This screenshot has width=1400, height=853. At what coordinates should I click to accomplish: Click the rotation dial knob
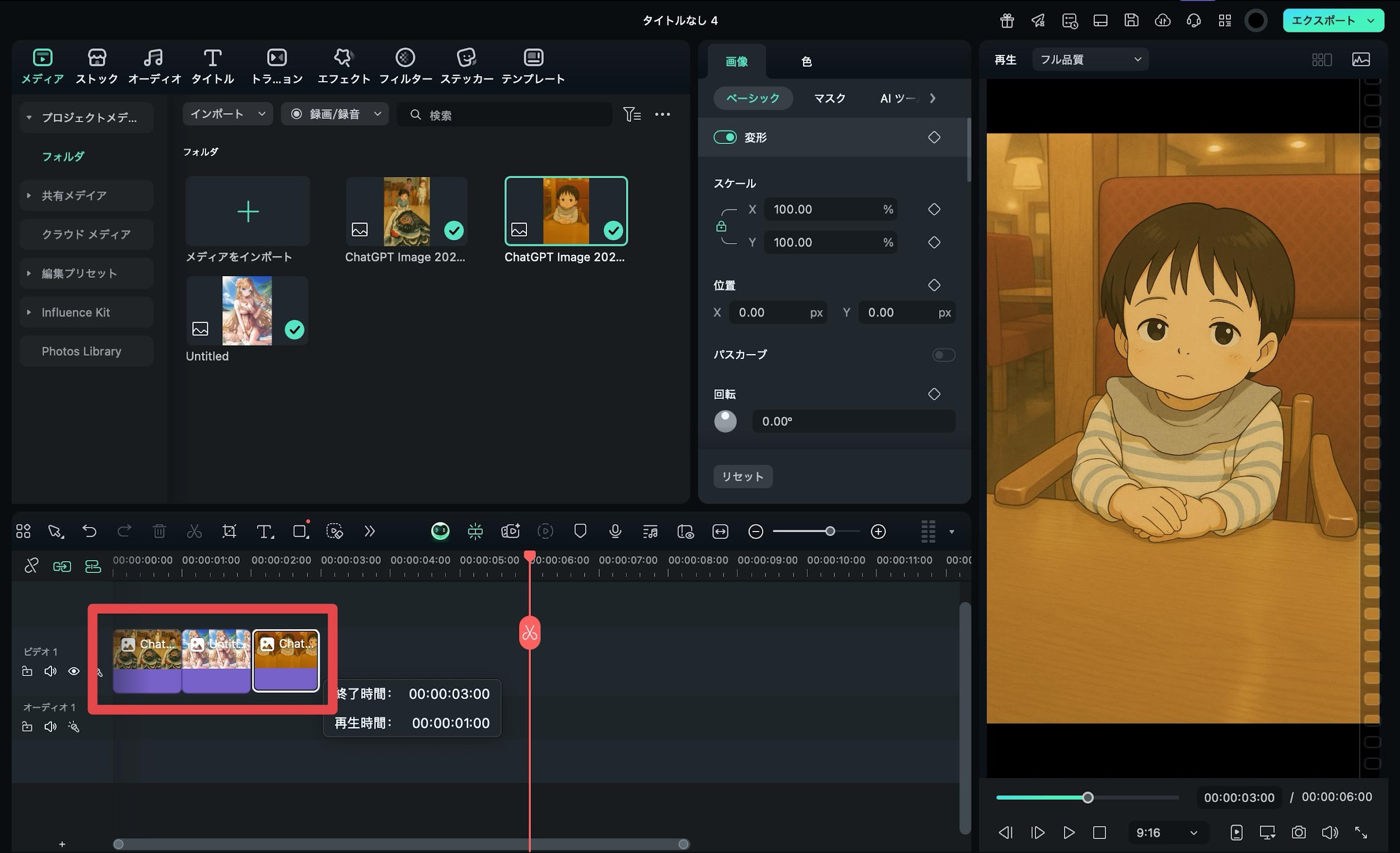click(725, 421)
